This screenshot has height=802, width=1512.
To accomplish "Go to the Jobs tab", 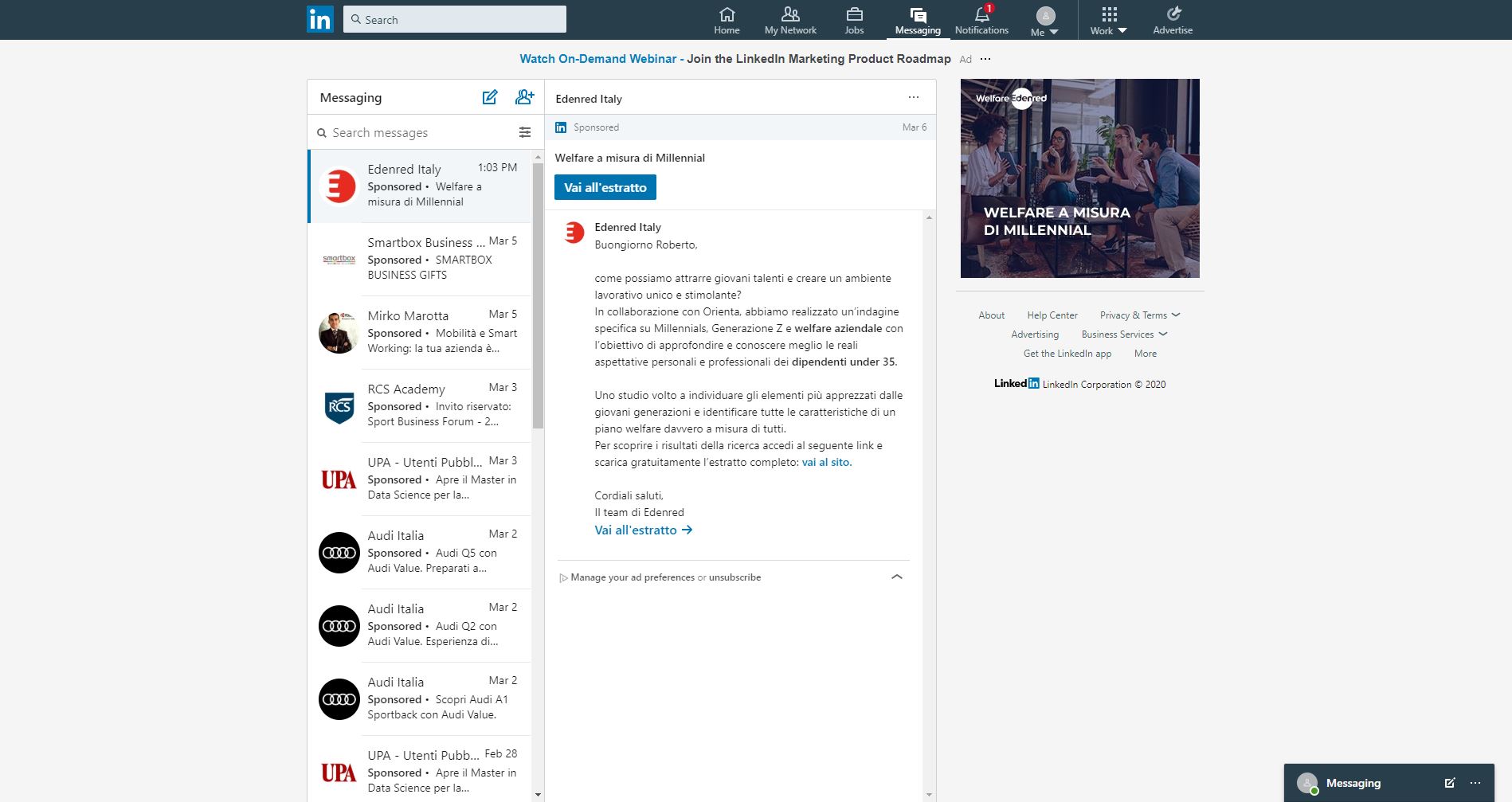I will click(x=854, y=21).
